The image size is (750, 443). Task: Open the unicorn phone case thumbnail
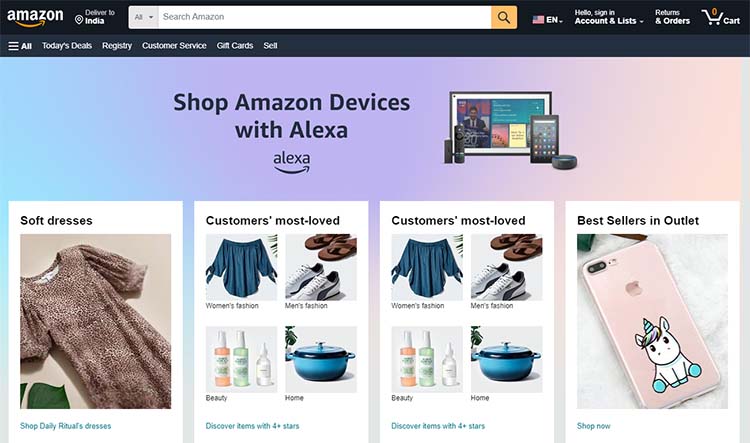coord(652,321)
